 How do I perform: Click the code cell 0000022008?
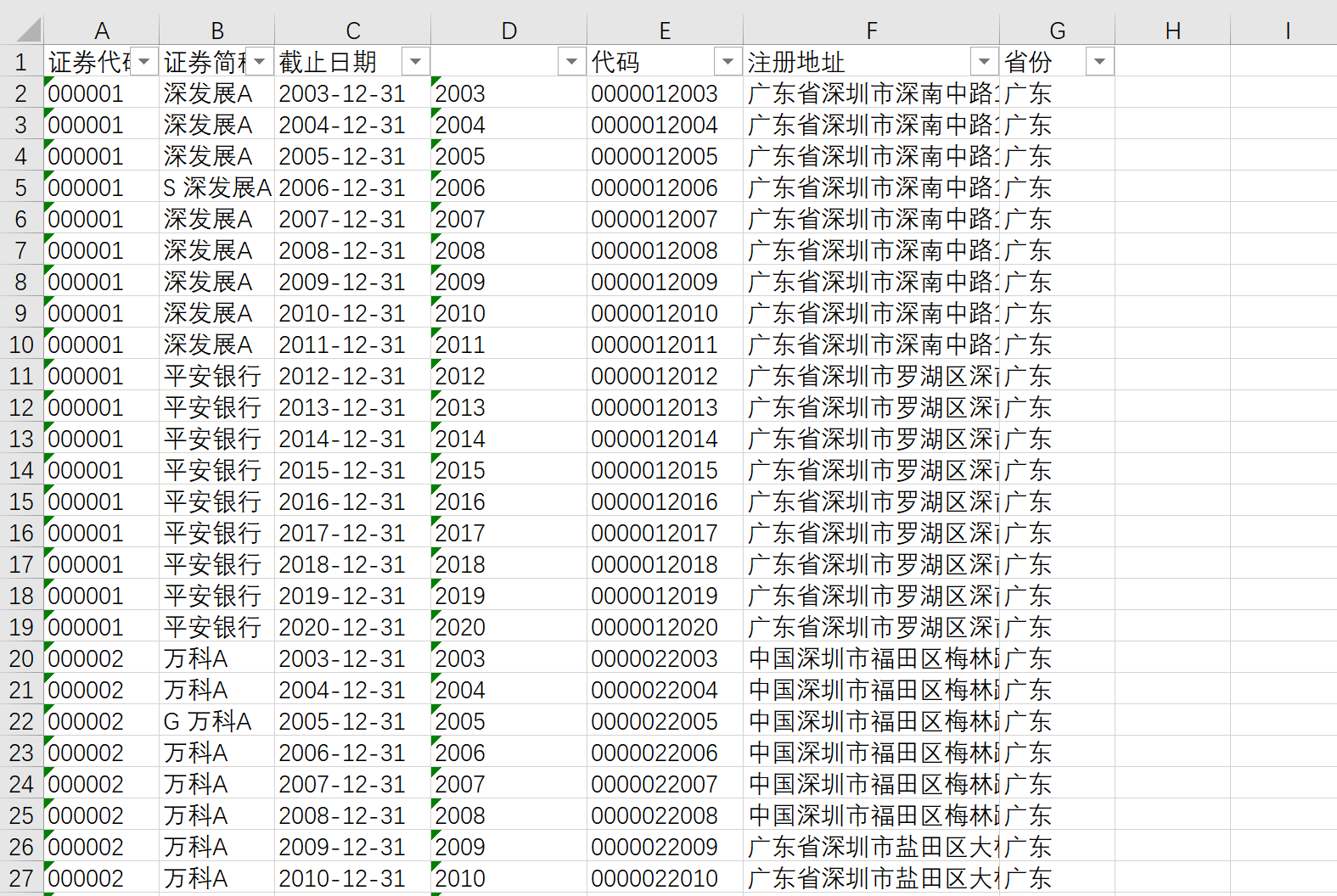pyautogui.click(x=666, y=815)
